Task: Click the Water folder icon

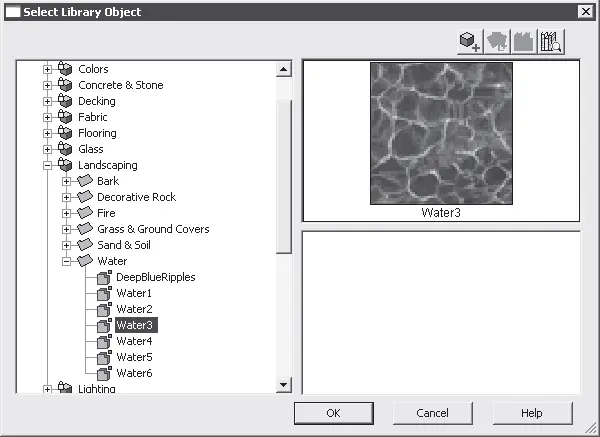Action: pyautogui.click(x=85, y=261)
